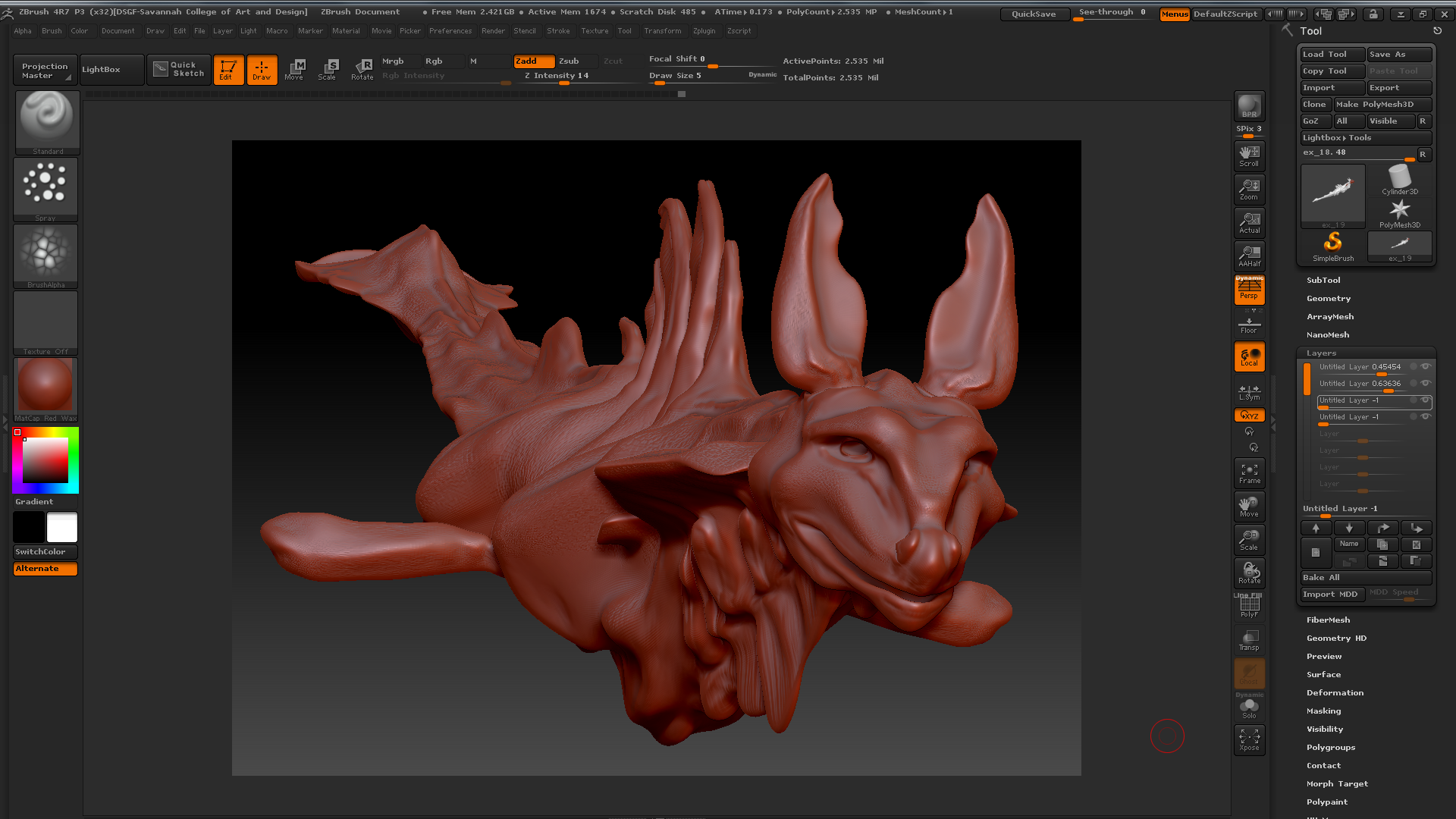Toggle PolyF line fill display
The image size is (1456, 819).
click(1249, 607)
